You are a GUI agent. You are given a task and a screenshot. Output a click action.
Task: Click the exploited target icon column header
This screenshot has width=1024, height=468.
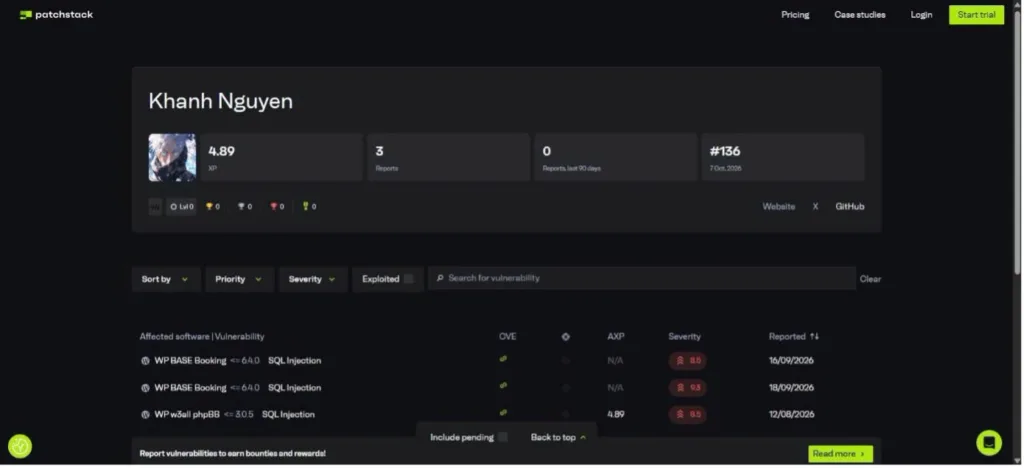566,337
